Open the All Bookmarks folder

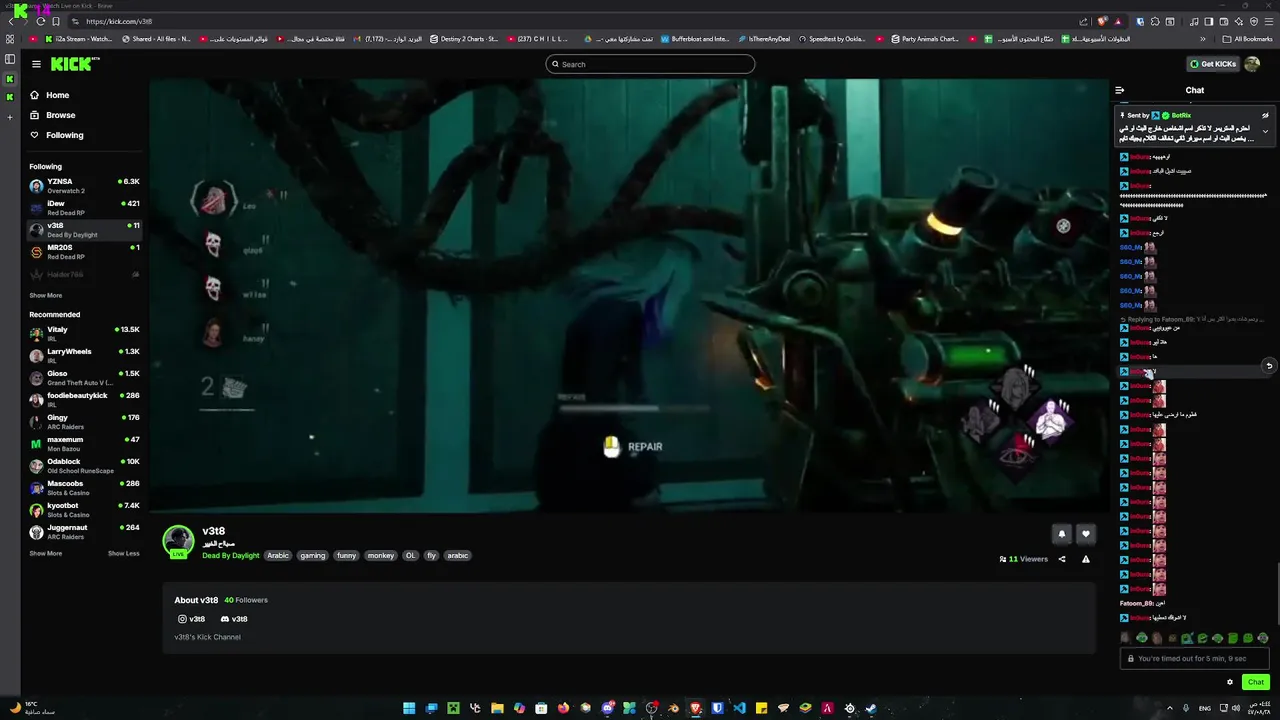coord(1248,39)
